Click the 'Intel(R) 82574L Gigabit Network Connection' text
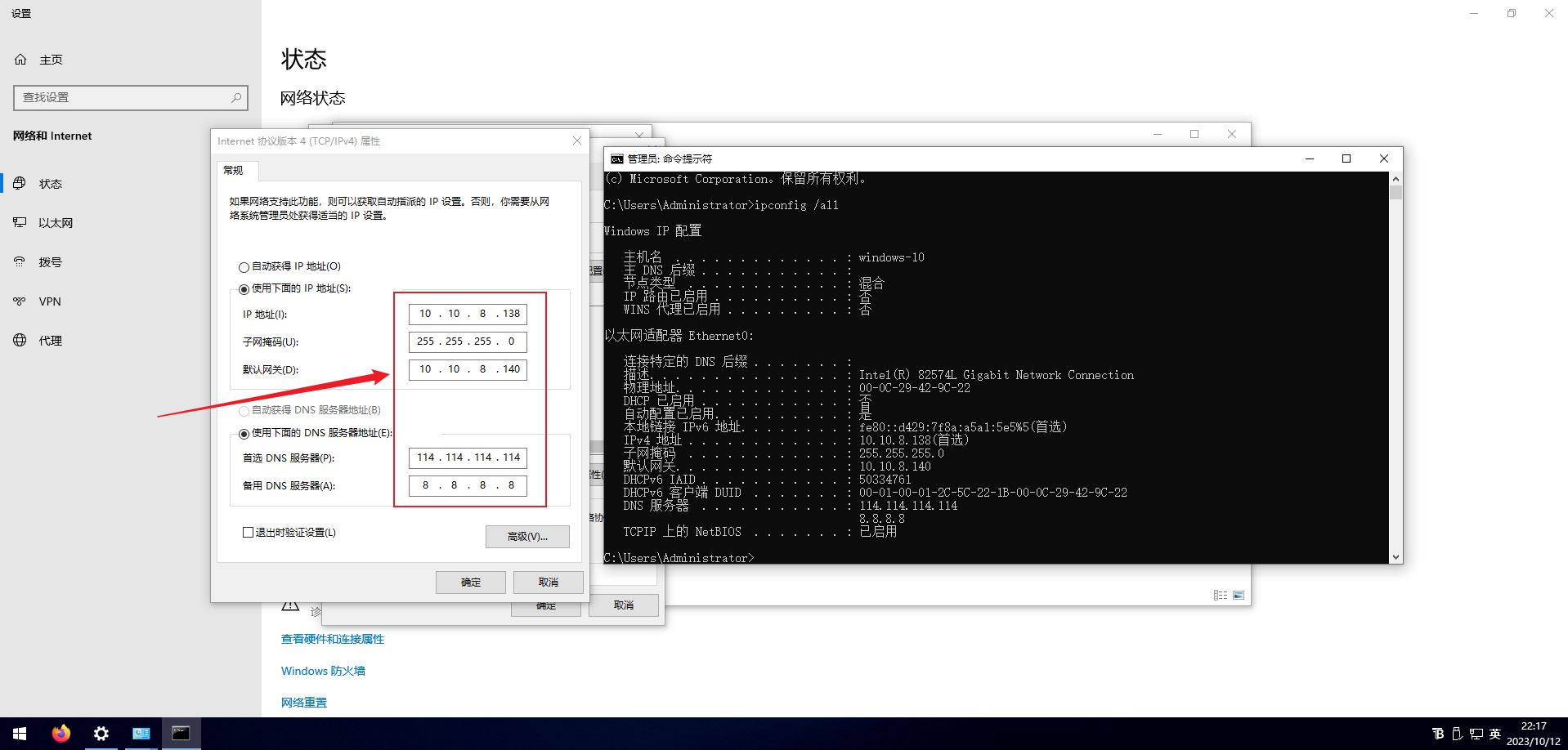The height and width of the screenshot is (750, 1568). [x=996, y=375]
